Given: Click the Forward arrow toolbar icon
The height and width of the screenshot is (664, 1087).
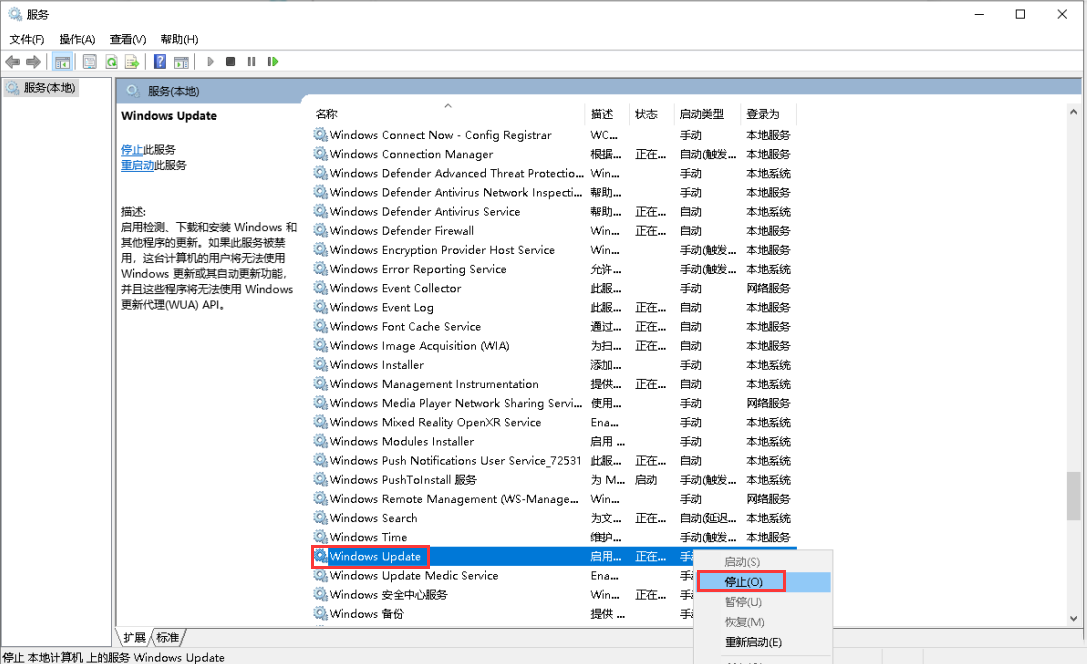Looking at the screenshot, I should click(33, 62).
